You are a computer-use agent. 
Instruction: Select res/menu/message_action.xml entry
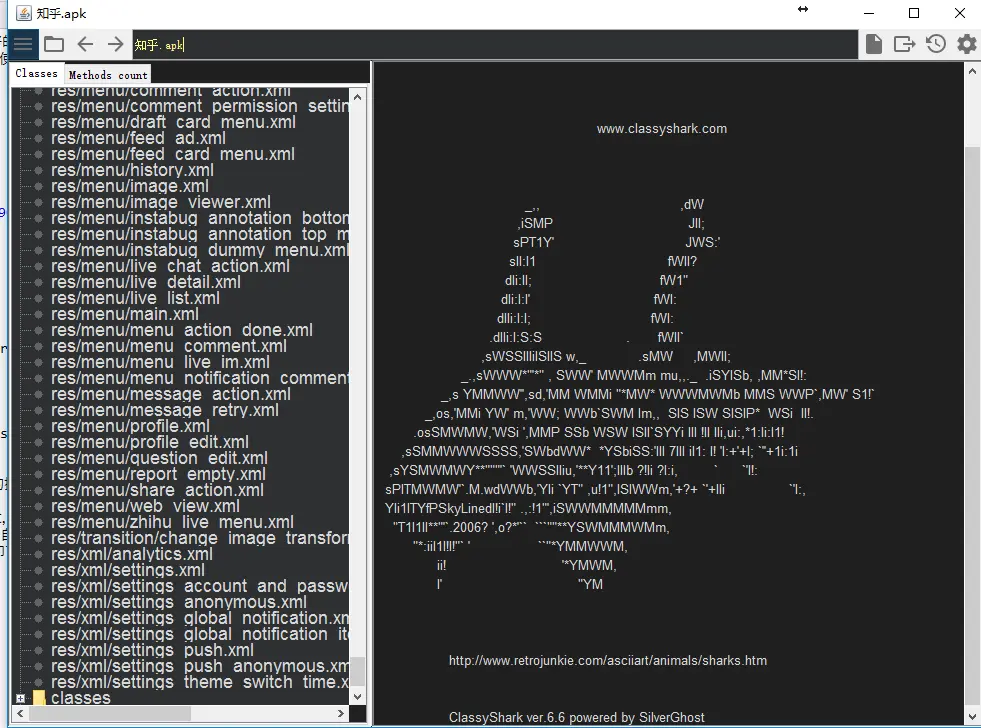coord(171,395)
